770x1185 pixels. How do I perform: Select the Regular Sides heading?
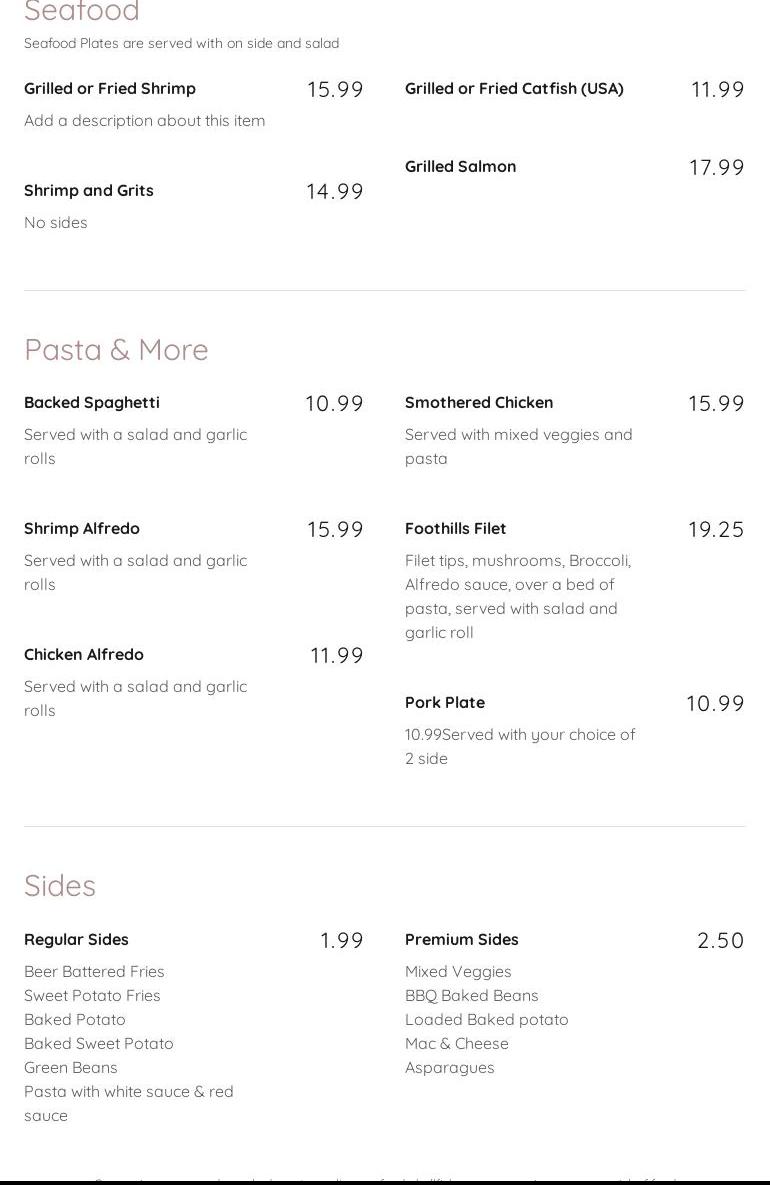coord(76,939)
